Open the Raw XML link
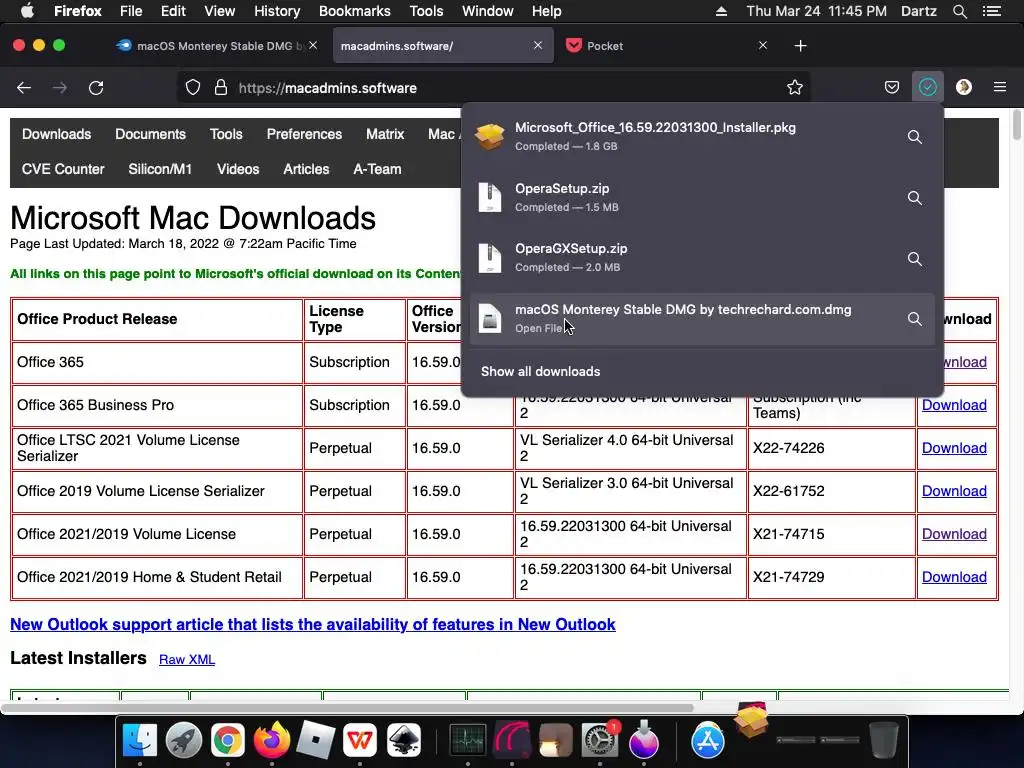Viewport: 1024px width, 768px height. 187,660
